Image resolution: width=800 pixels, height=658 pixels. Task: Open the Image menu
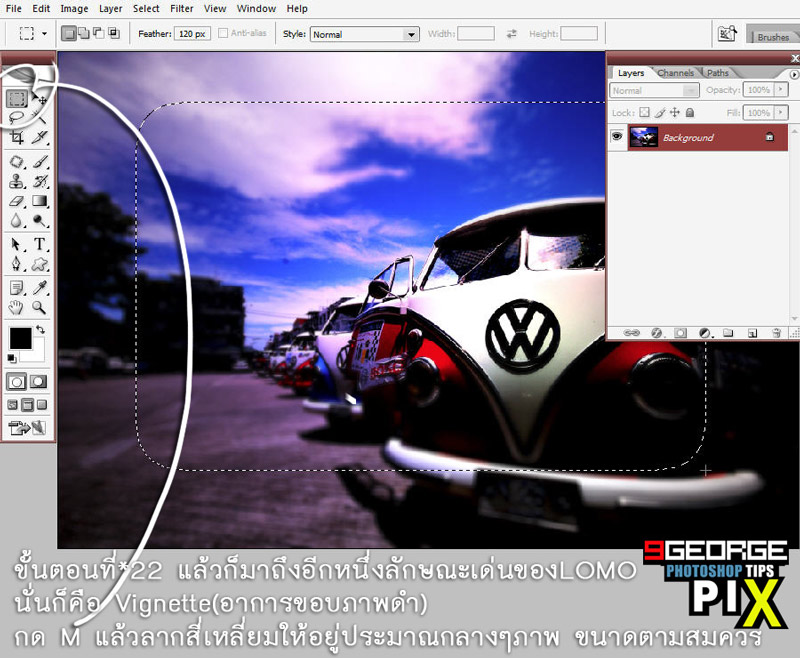[74, 9]
